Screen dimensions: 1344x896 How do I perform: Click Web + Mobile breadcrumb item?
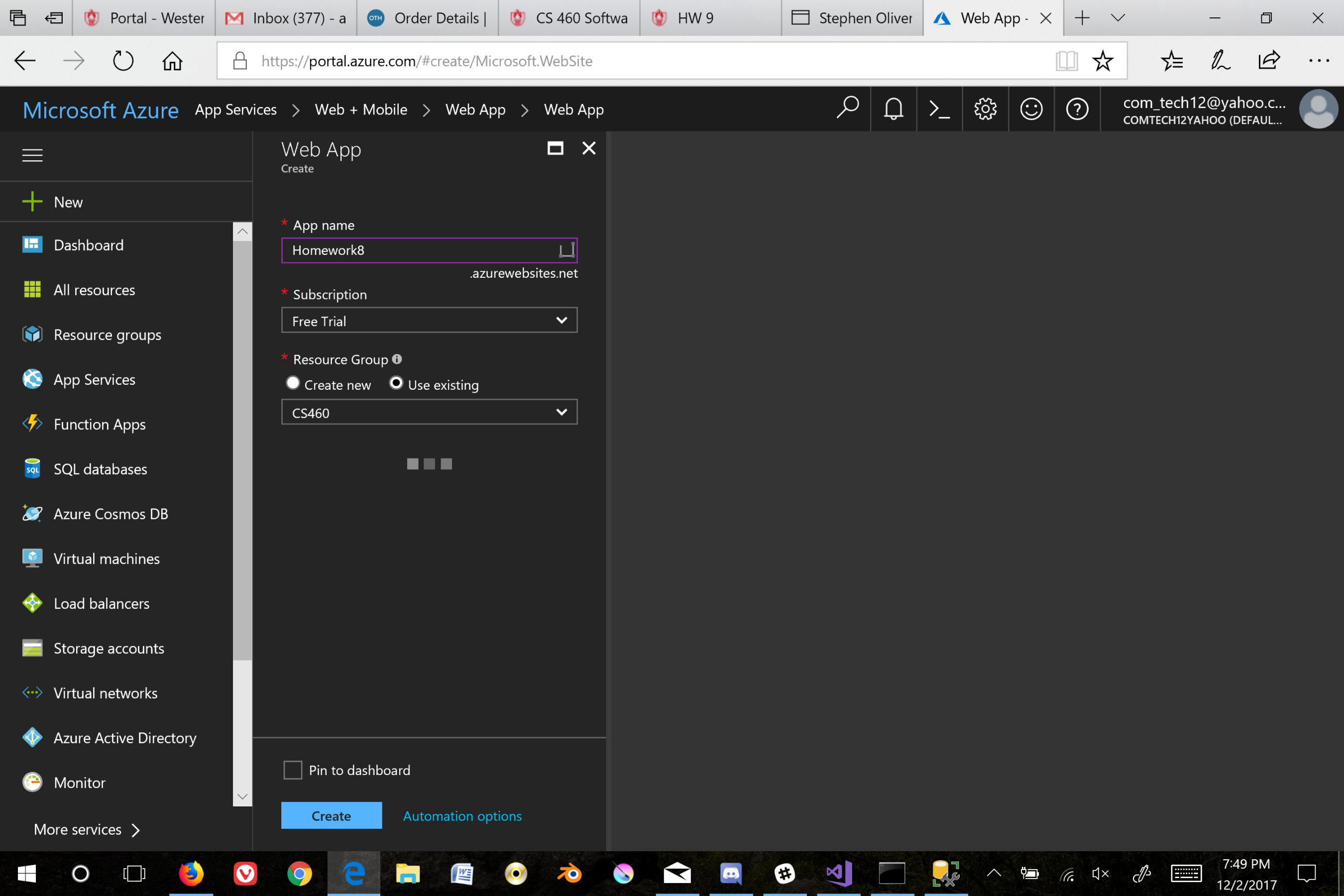click(x=360, y=110)
